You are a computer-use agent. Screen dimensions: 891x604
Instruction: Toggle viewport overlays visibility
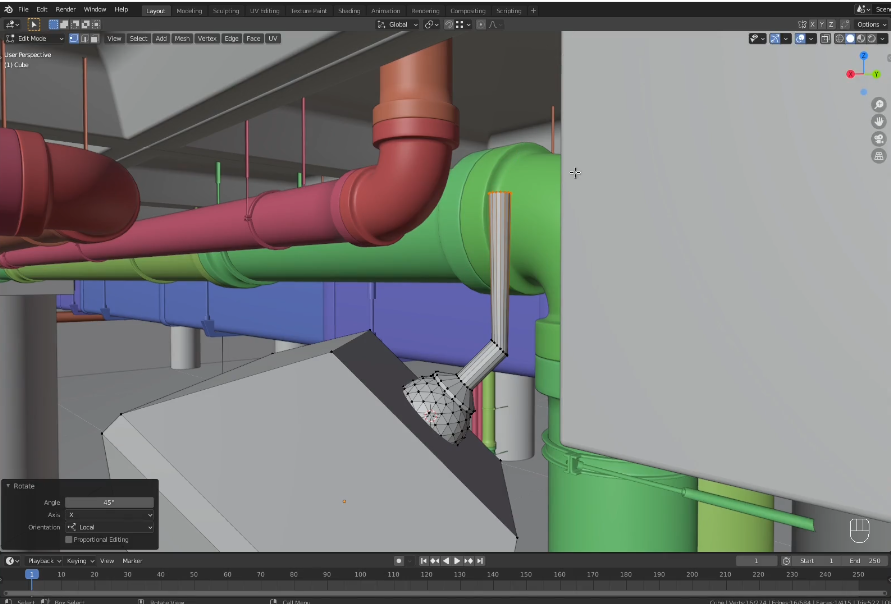(x=800, y=39)
